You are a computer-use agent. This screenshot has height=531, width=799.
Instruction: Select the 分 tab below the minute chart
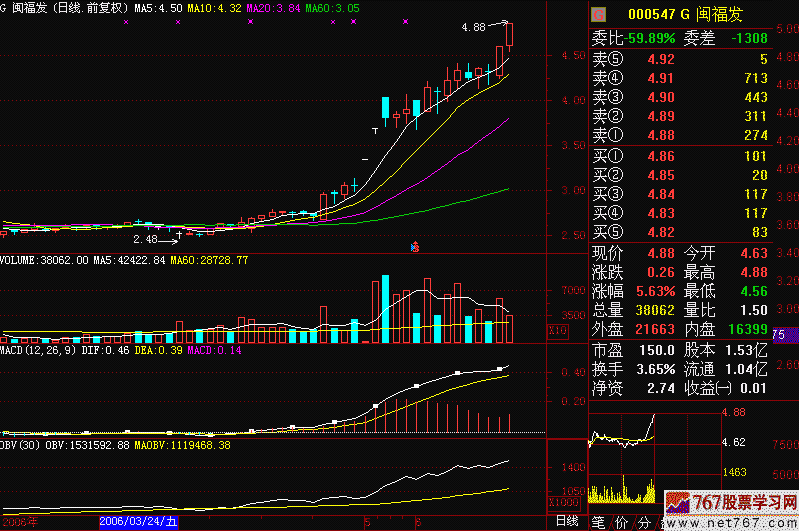(647, 521)
